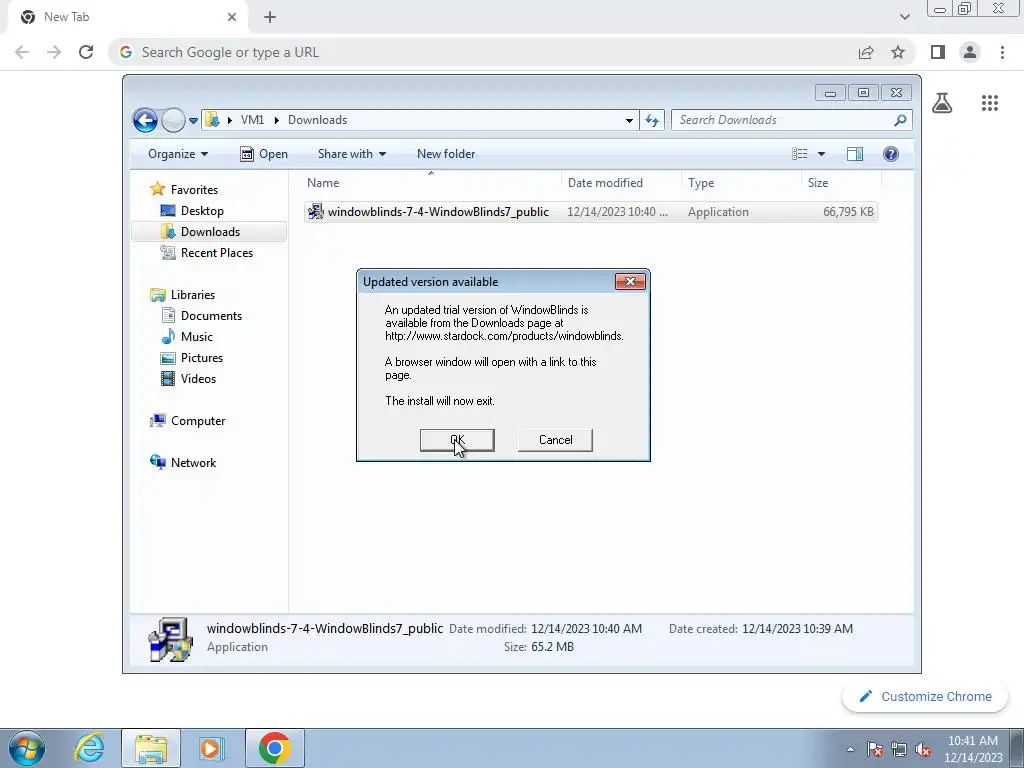Open the Organize menu
The height and width of the screenshot is (768, 1024).
point(178,154)
